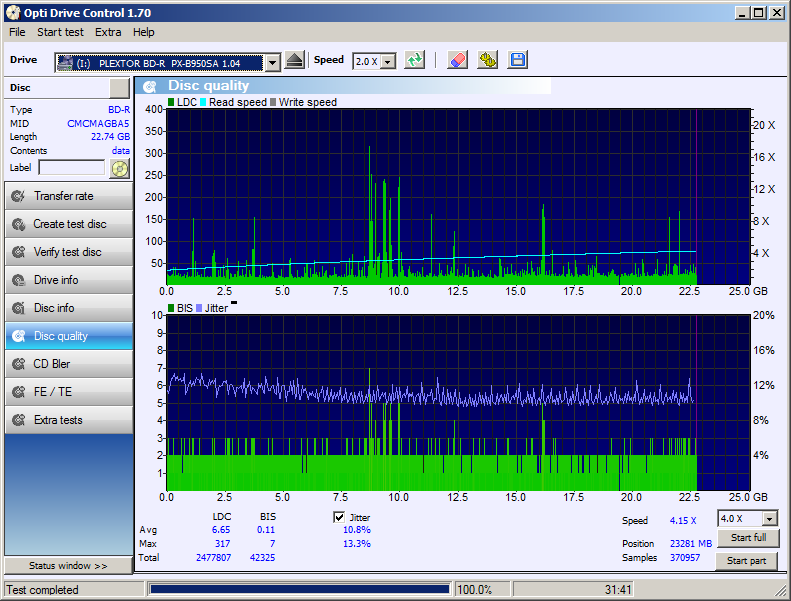This screenshot has width=791, height=601.
Task: Minimize the Opti Drive Control window
Action: (742, 13)
